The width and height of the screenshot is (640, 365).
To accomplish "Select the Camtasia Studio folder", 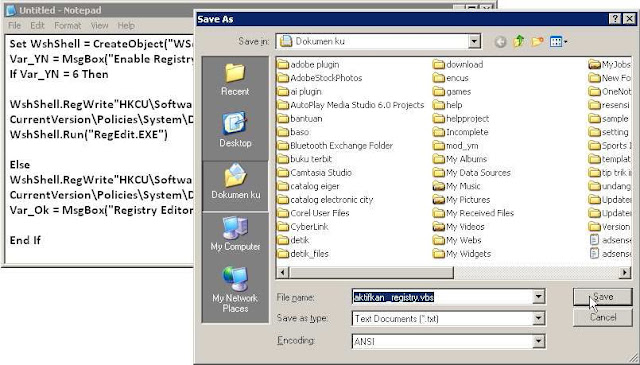I will tap(315, 172).
